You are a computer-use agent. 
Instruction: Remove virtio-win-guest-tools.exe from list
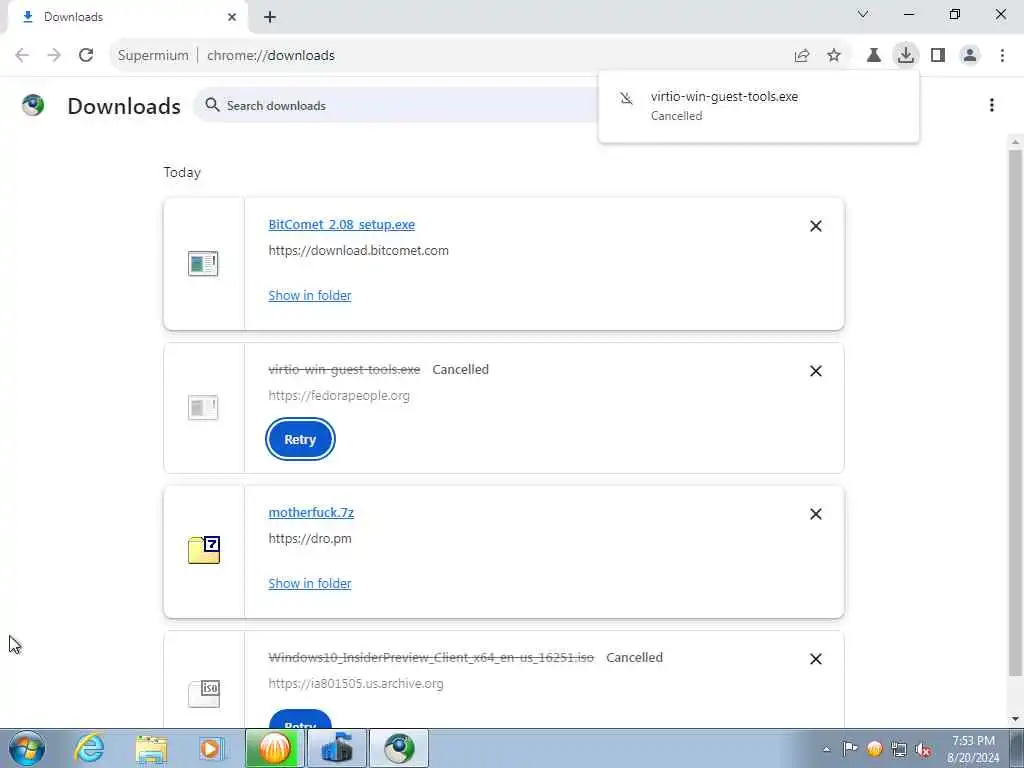click(x=816, y=371)
